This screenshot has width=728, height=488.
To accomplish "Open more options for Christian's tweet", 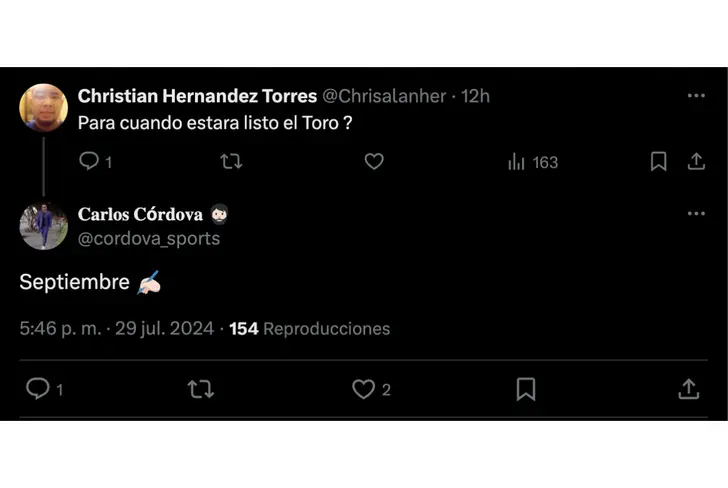I will pos(696,96).
